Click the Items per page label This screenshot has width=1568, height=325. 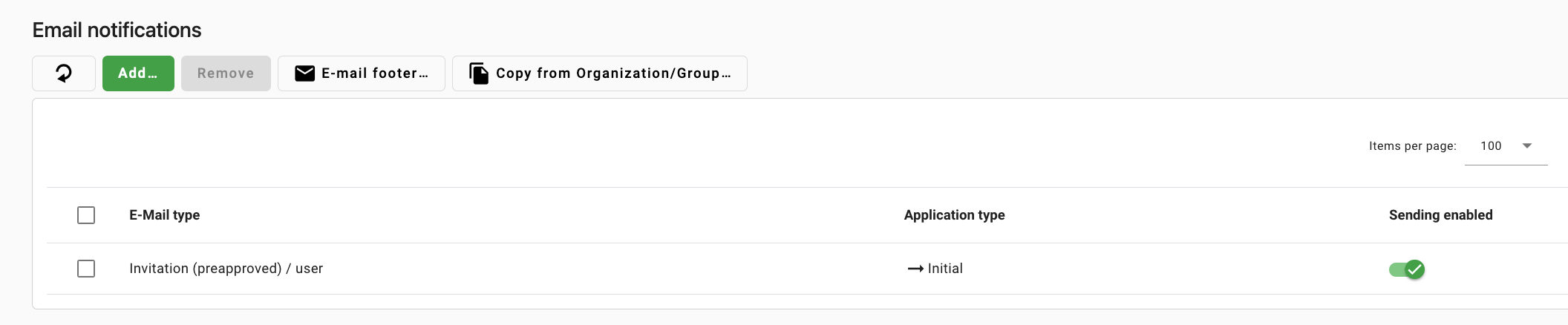(x=1412, y=146)
